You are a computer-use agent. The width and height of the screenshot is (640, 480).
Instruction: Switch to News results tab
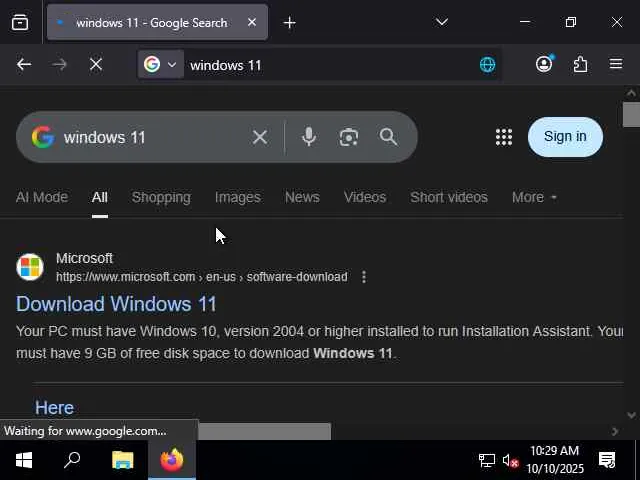click(302, 198)
